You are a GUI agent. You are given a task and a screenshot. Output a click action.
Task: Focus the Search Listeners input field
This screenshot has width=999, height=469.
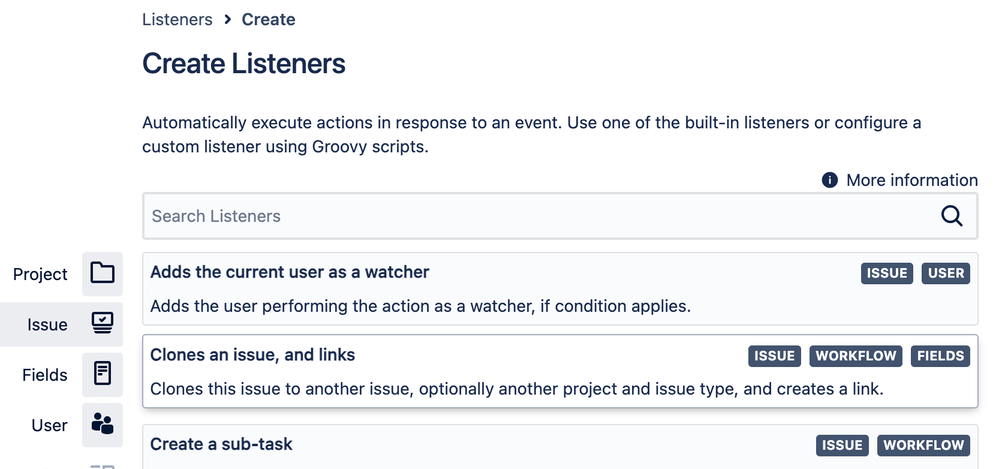[x=540, y=216]
